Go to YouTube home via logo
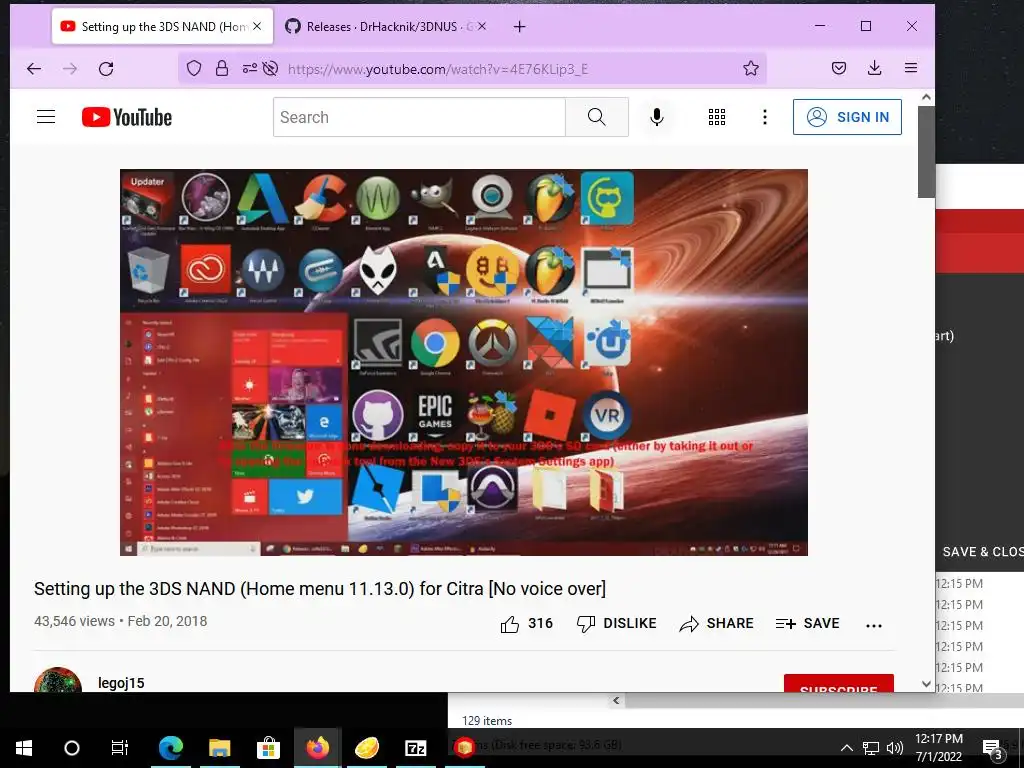 click(127, 118)
